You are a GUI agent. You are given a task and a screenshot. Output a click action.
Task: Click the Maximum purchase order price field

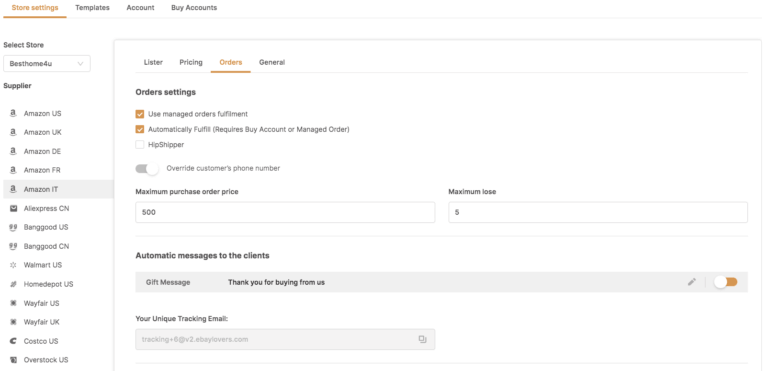tap(285, 212)
